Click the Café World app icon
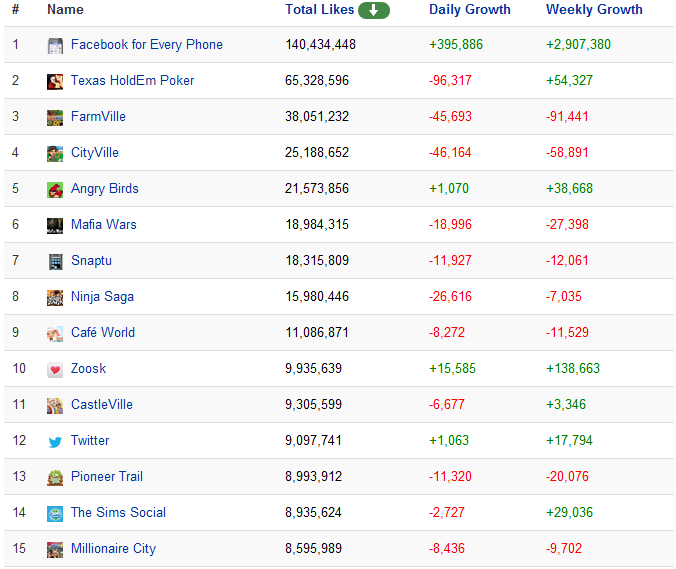Viewport: 676px width, 569px height. coord(55,334)
